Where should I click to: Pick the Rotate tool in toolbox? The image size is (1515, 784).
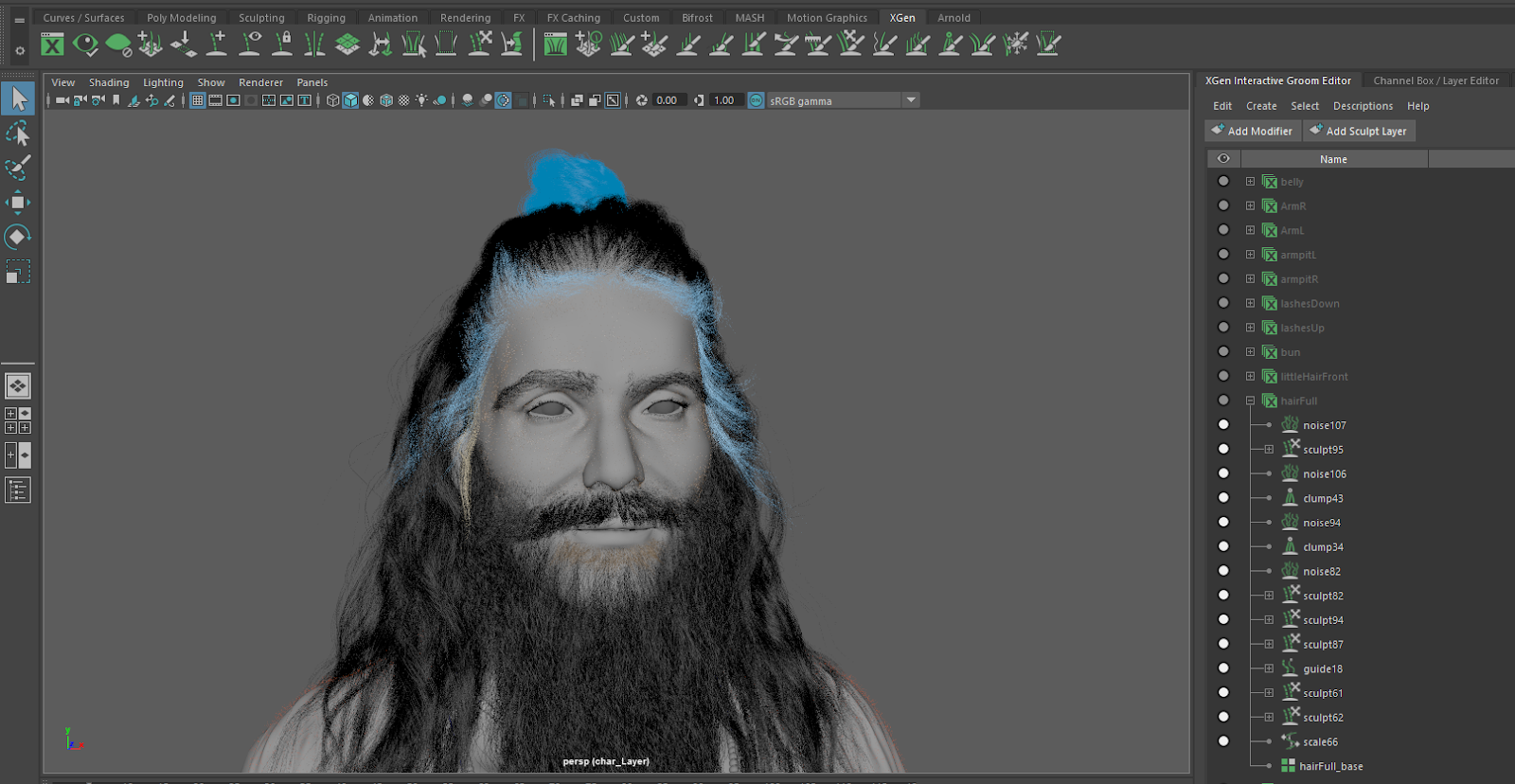click(18, 237)
